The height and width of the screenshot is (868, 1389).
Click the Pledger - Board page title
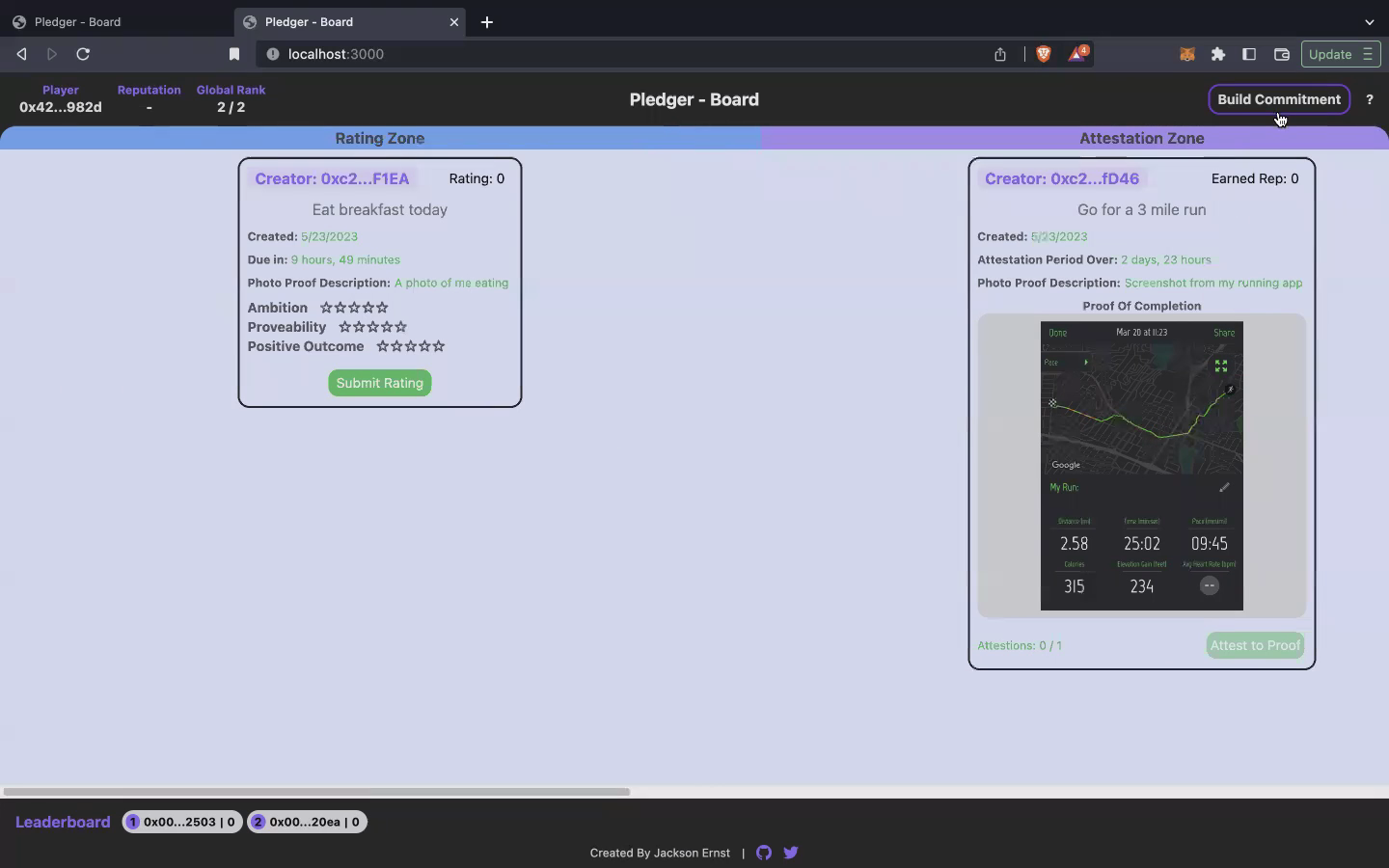click(694, 99)
